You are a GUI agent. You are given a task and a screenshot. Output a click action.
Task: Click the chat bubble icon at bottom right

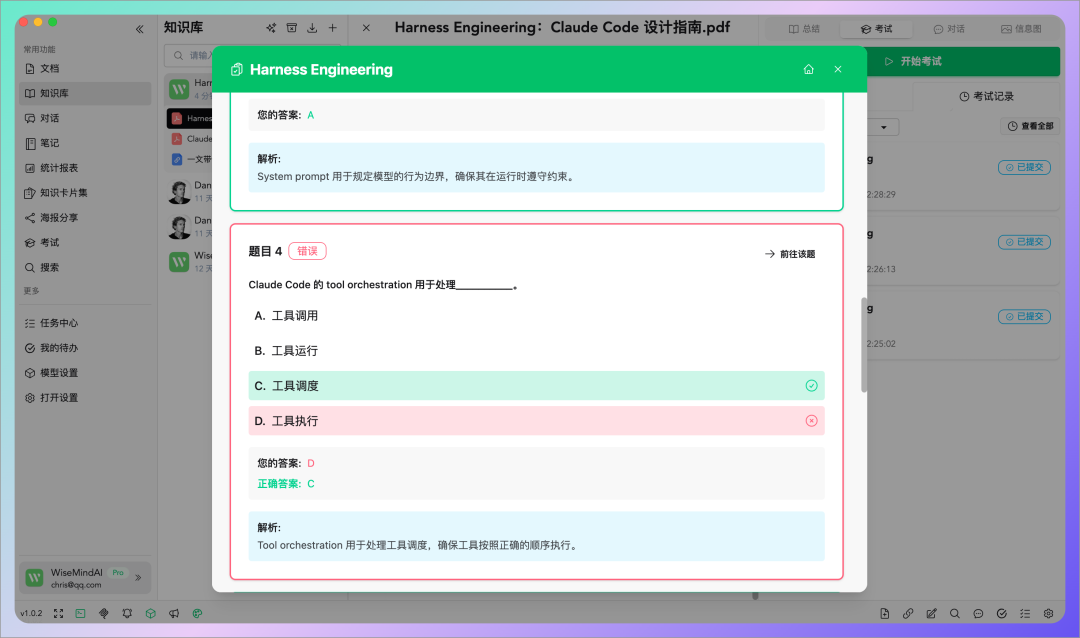click(x=978, y=613)
